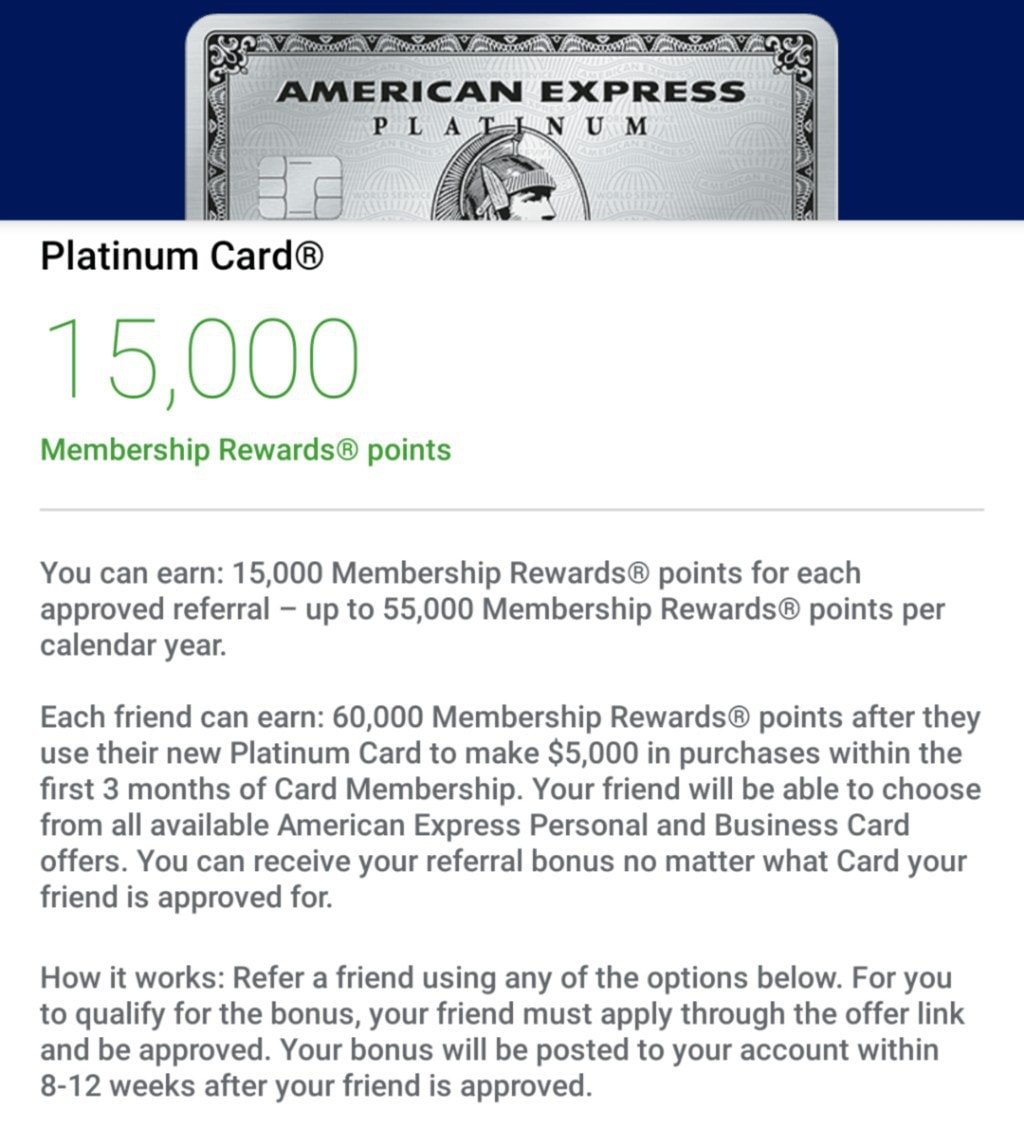Click the horizontal divider below points label

pyautogui.click(x=512, y=510)
